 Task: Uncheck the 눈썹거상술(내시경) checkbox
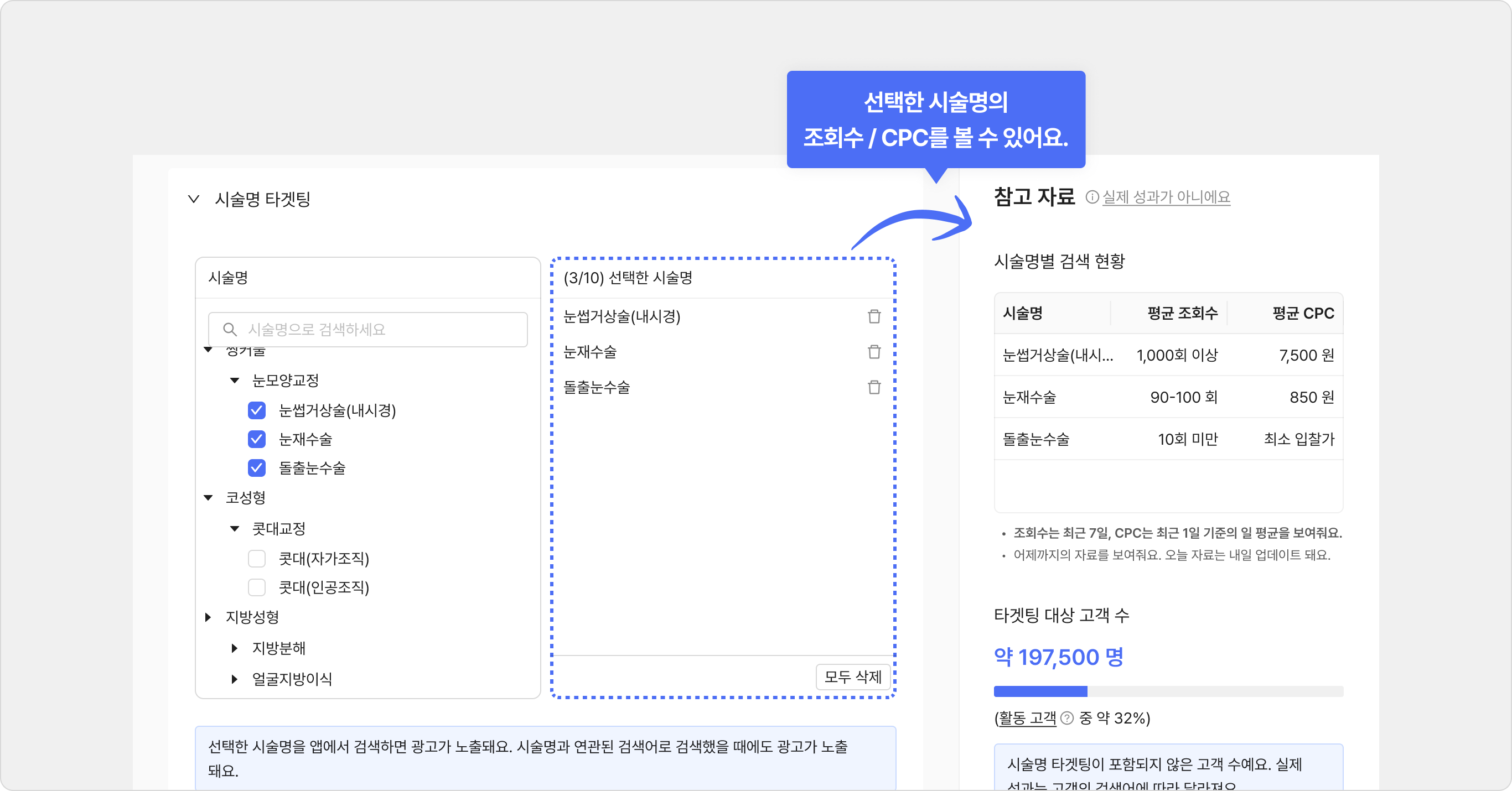pos(256,410)
